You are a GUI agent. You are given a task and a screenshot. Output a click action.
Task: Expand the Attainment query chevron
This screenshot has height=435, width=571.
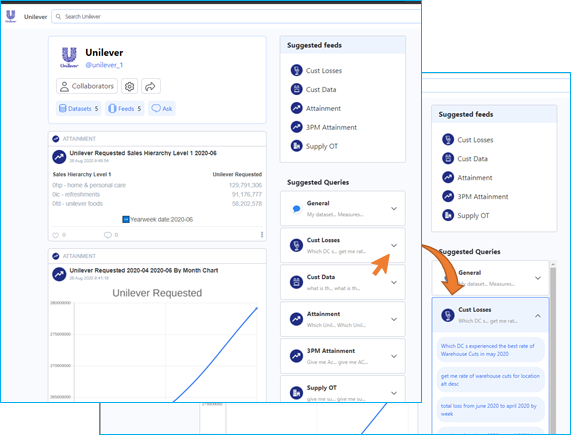[394, 319]
